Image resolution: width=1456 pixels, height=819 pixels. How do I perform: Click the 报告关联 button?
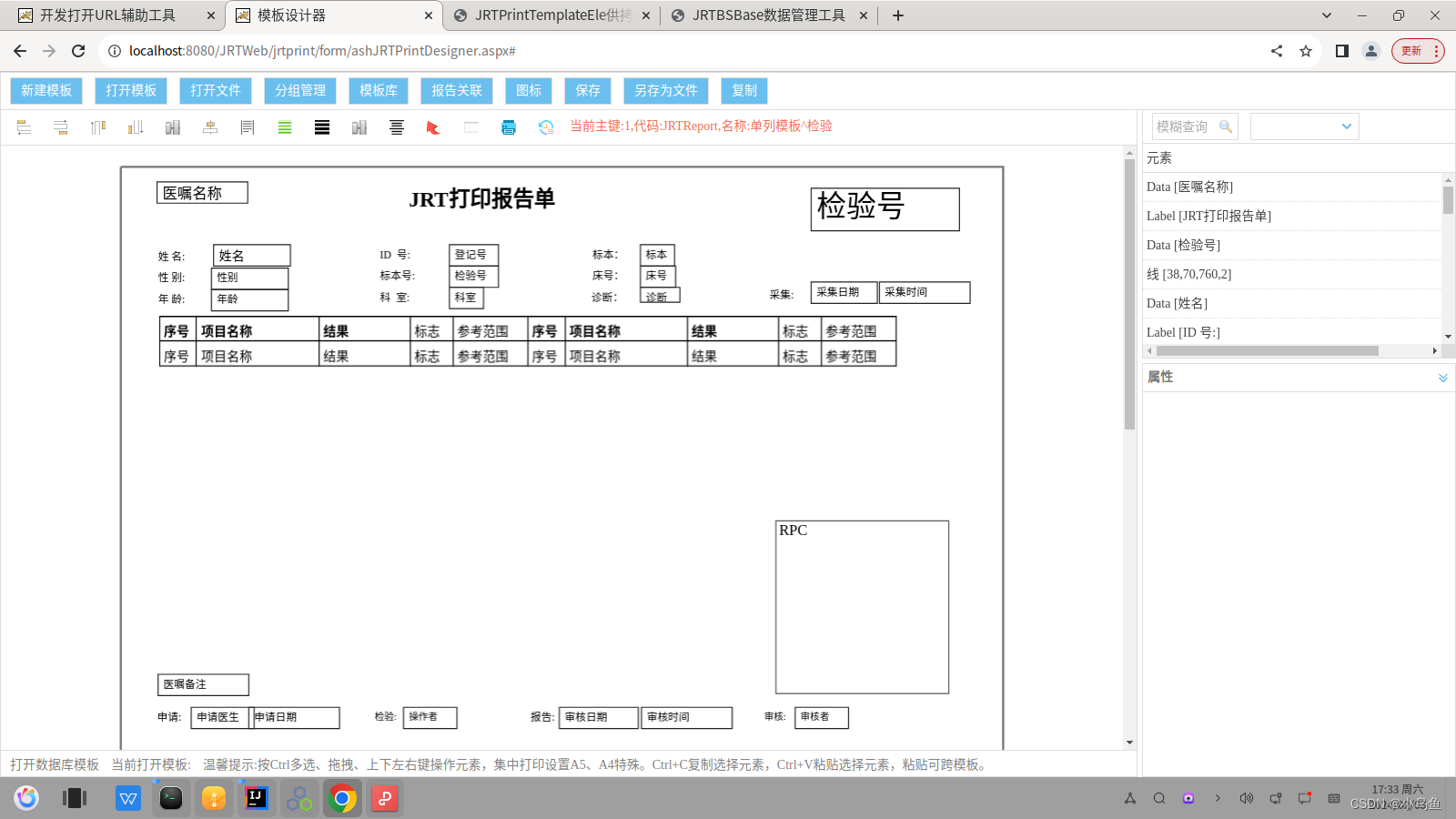click(457, 91)
